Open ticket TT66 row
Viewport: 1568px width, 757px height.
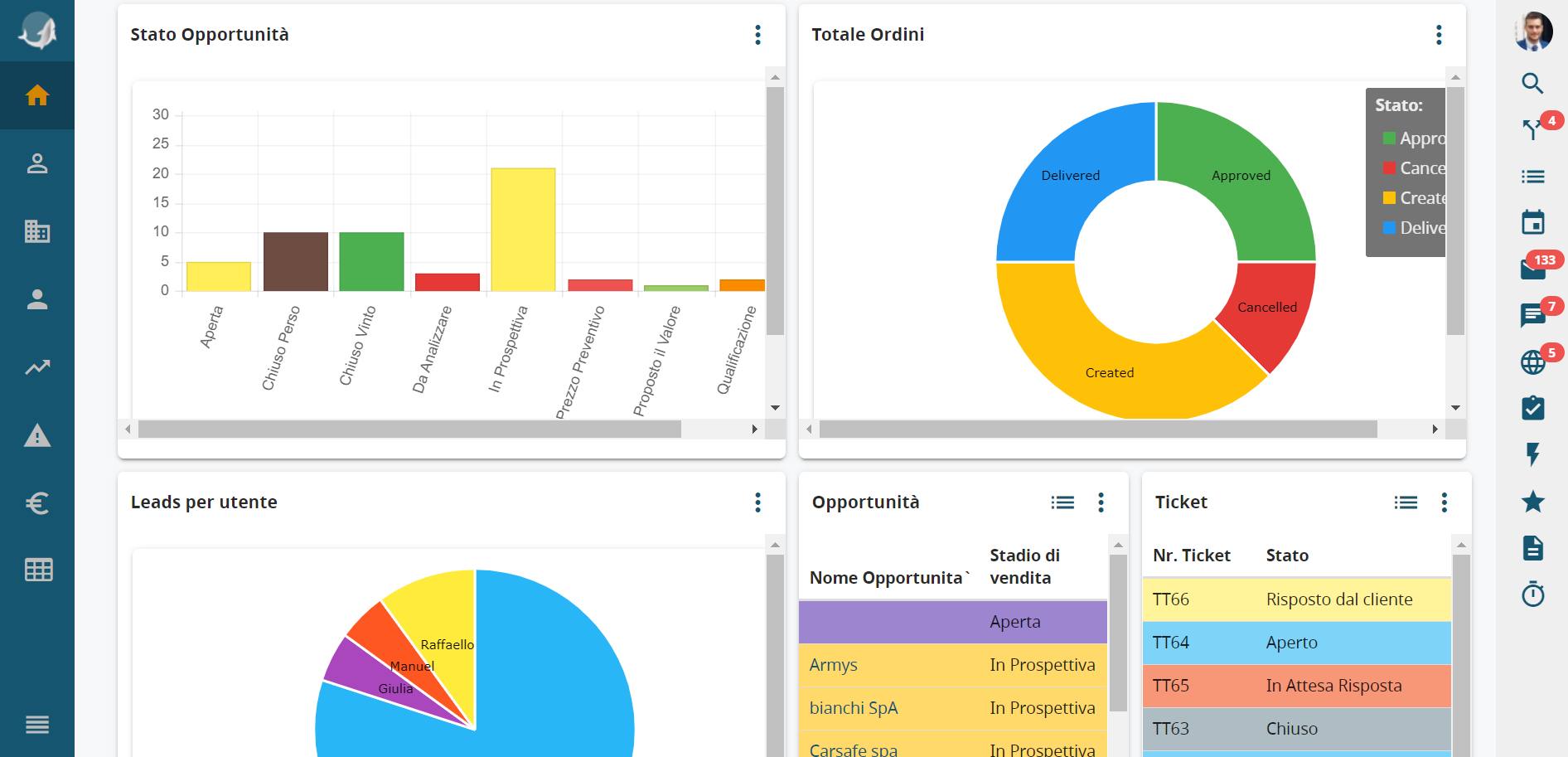click(1297, 599)
